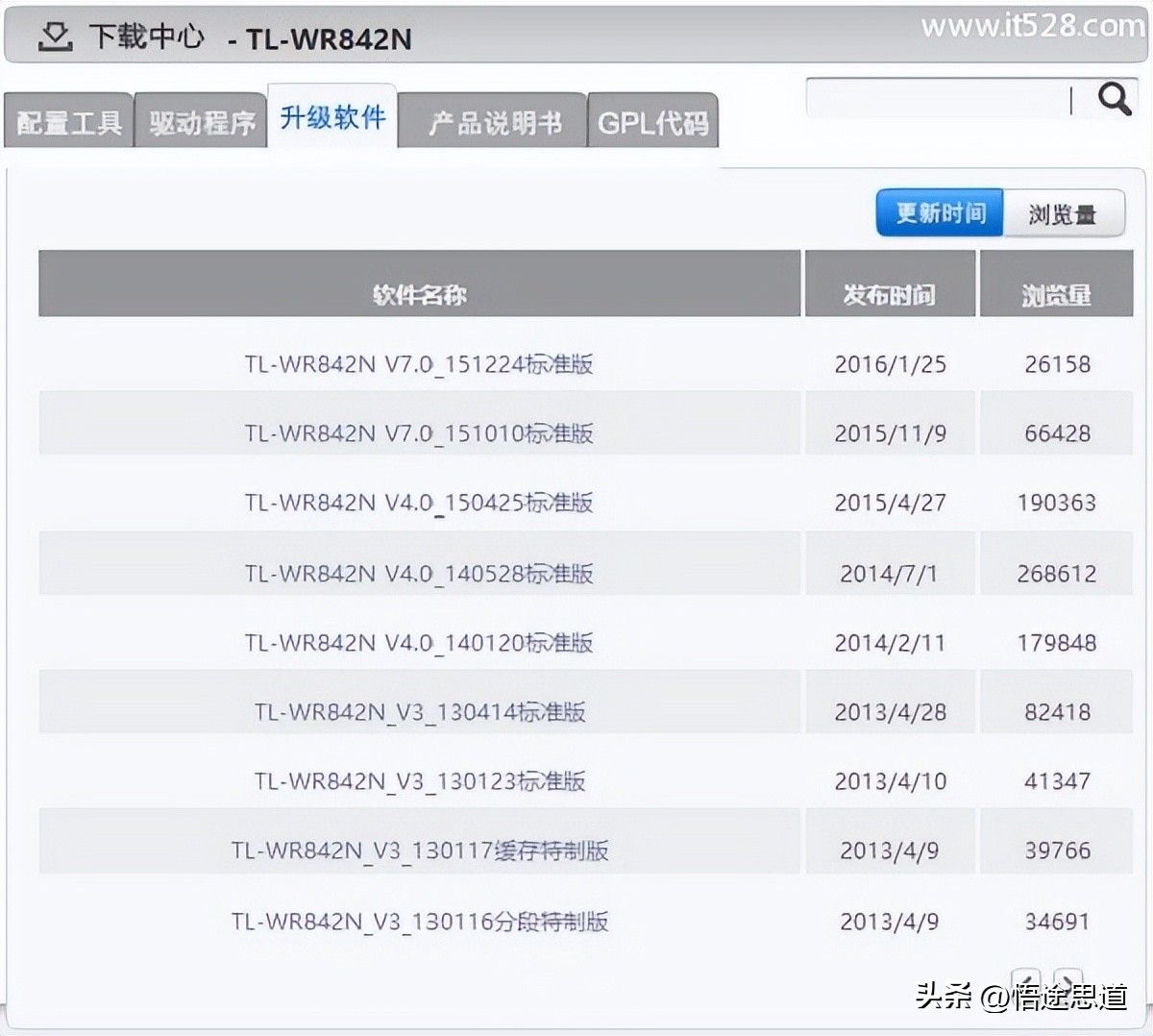Select the 升级软件 tab
Viewport: 1153px width, 1036px height.
pyautogui.click(x=332, y=116)
